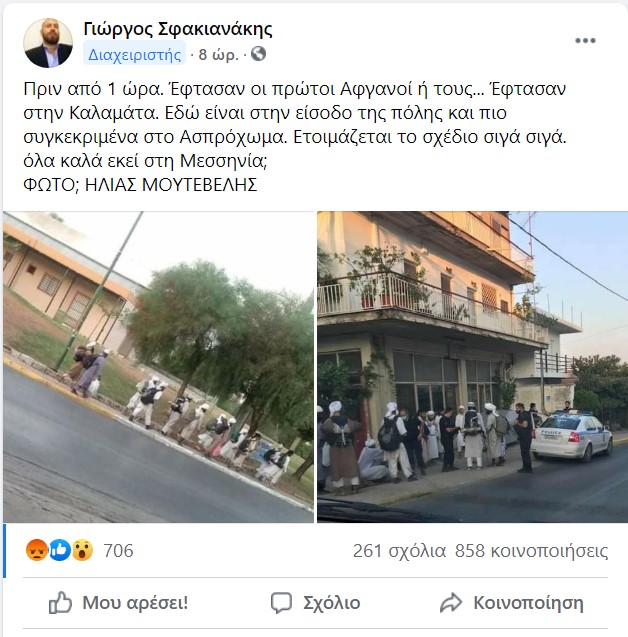This screenshot has height=637, width=628.
Task: Click the Κοινοποίηση share button
Action: (x=511, y=603)
